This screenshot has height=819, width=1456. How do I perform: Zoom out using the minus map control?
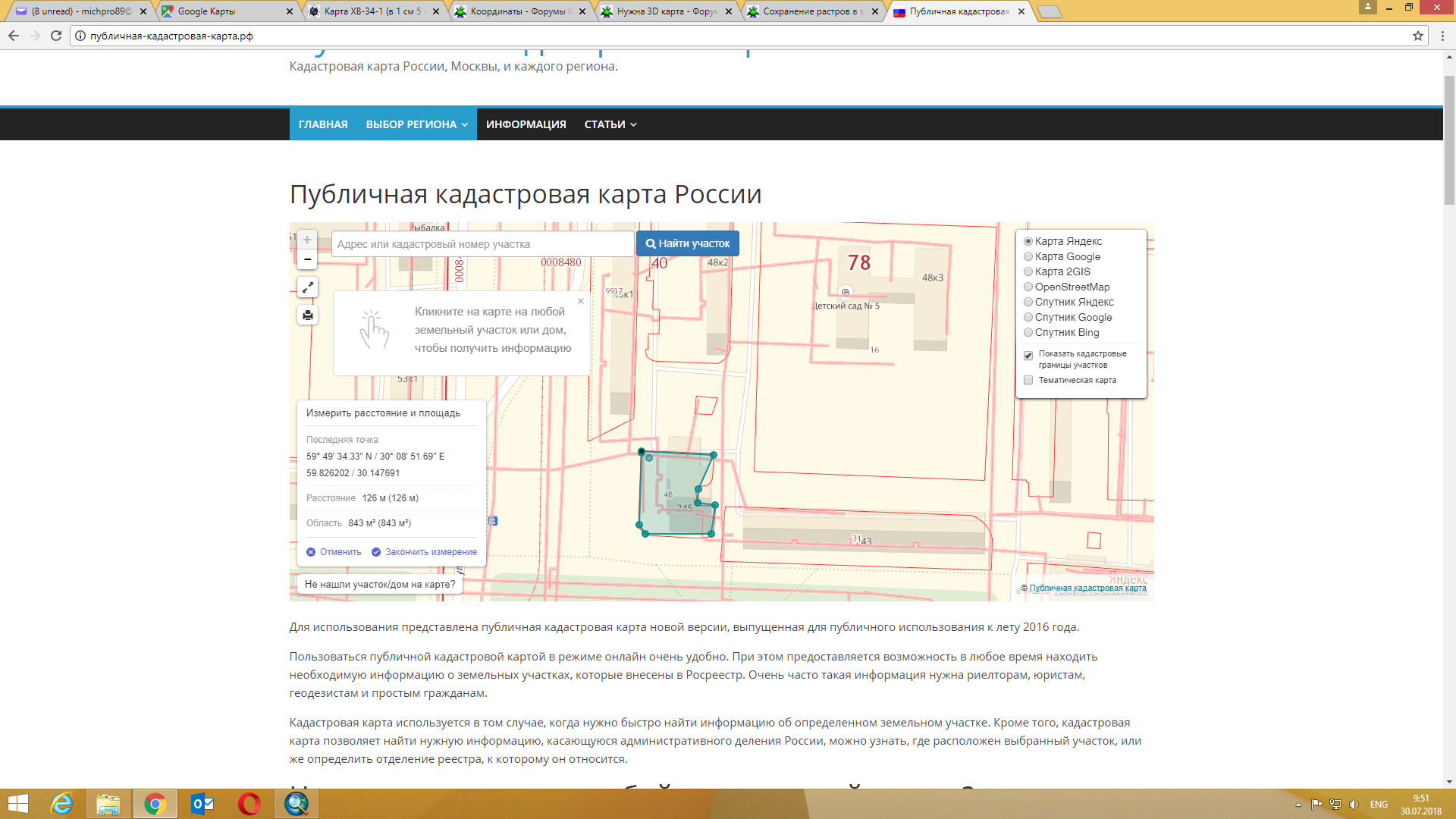coord(307,259)
